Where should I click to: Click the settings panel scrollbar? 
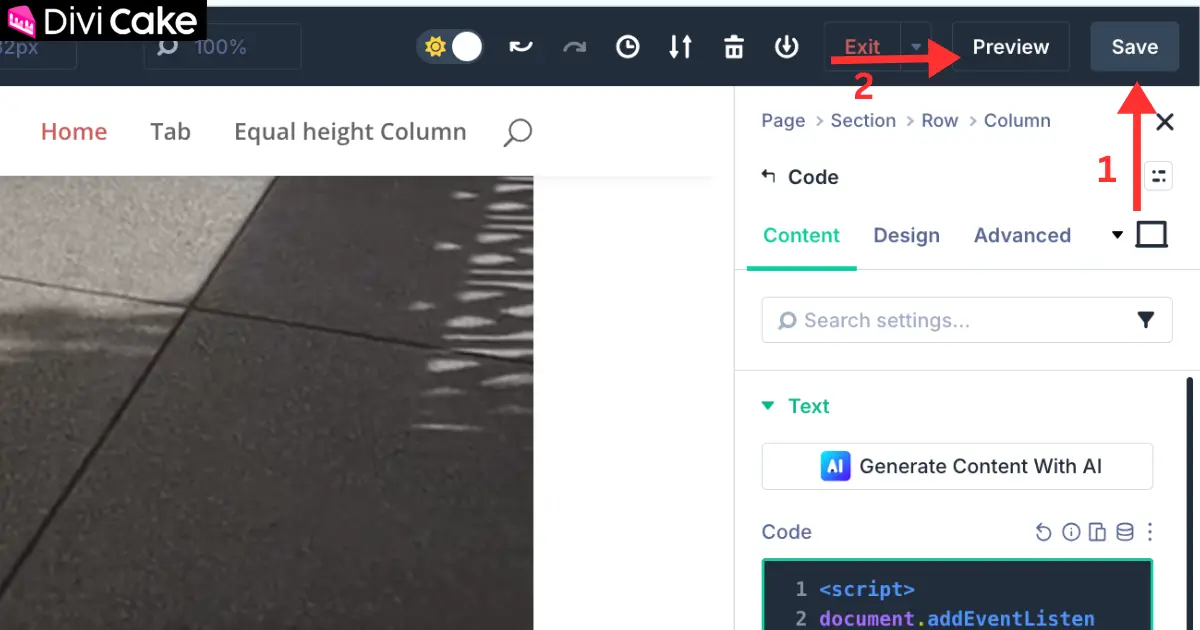click(x=1190, y=503)
